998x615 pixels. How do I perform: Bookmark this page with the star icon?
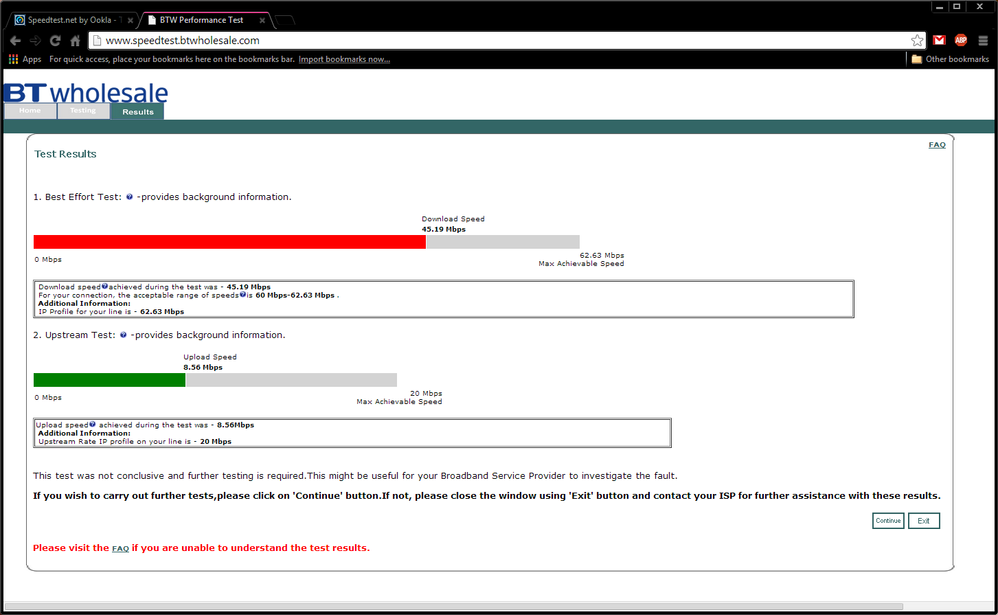tap(917, 40)
